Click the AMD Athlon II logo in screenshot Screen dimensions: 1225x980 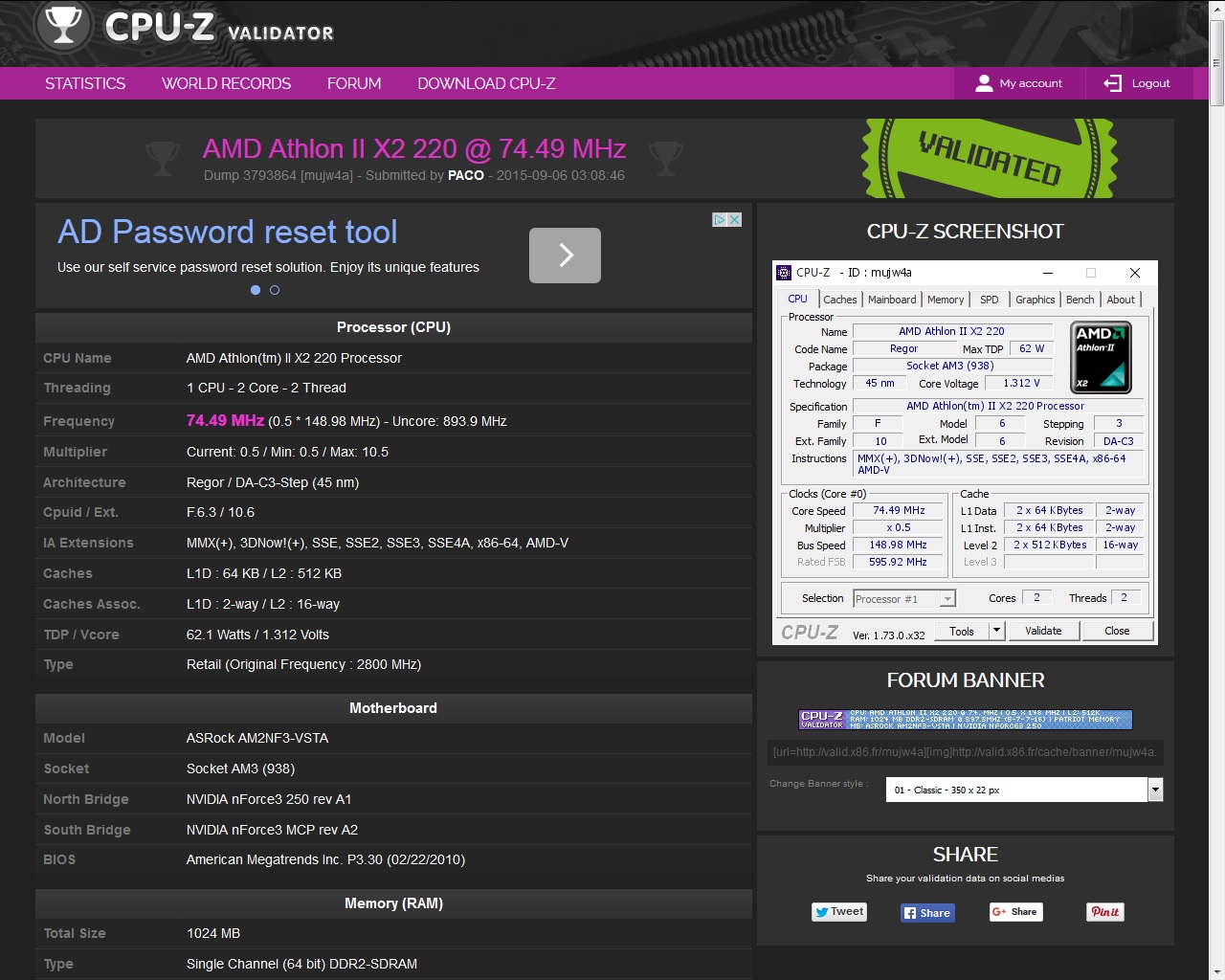click(1101, 357)
